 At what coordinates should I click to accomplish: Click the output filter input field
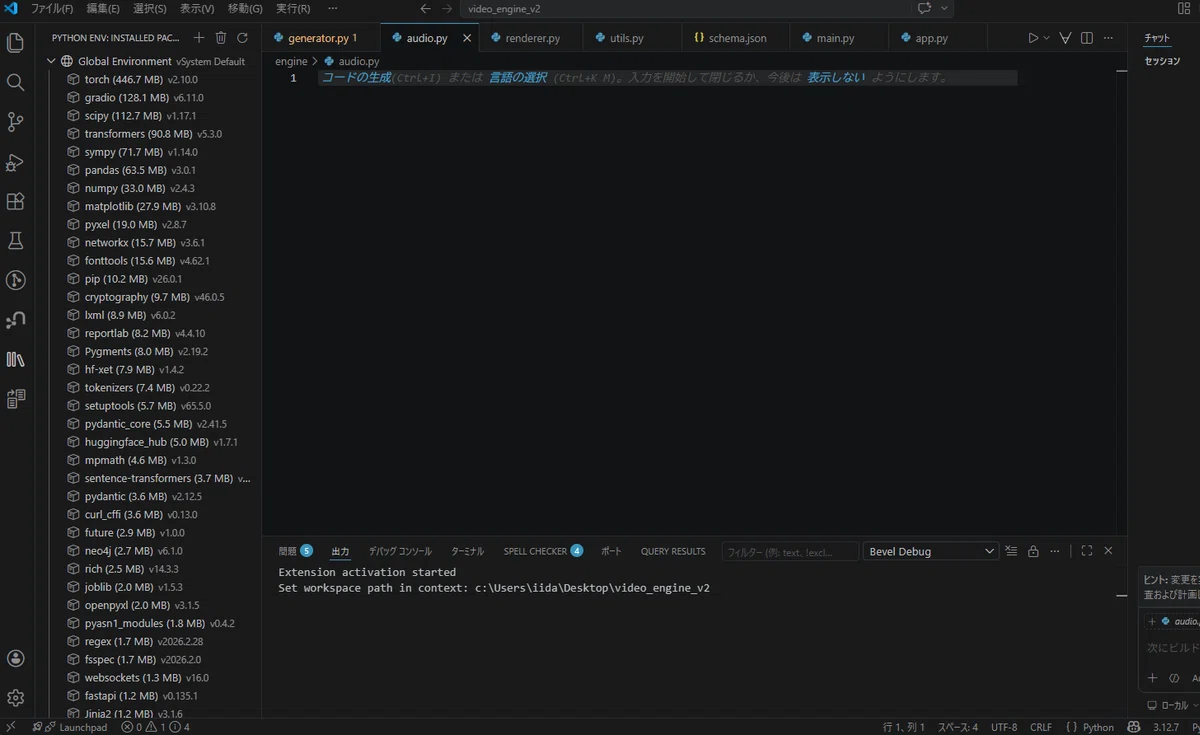click(x=790, y=551)
